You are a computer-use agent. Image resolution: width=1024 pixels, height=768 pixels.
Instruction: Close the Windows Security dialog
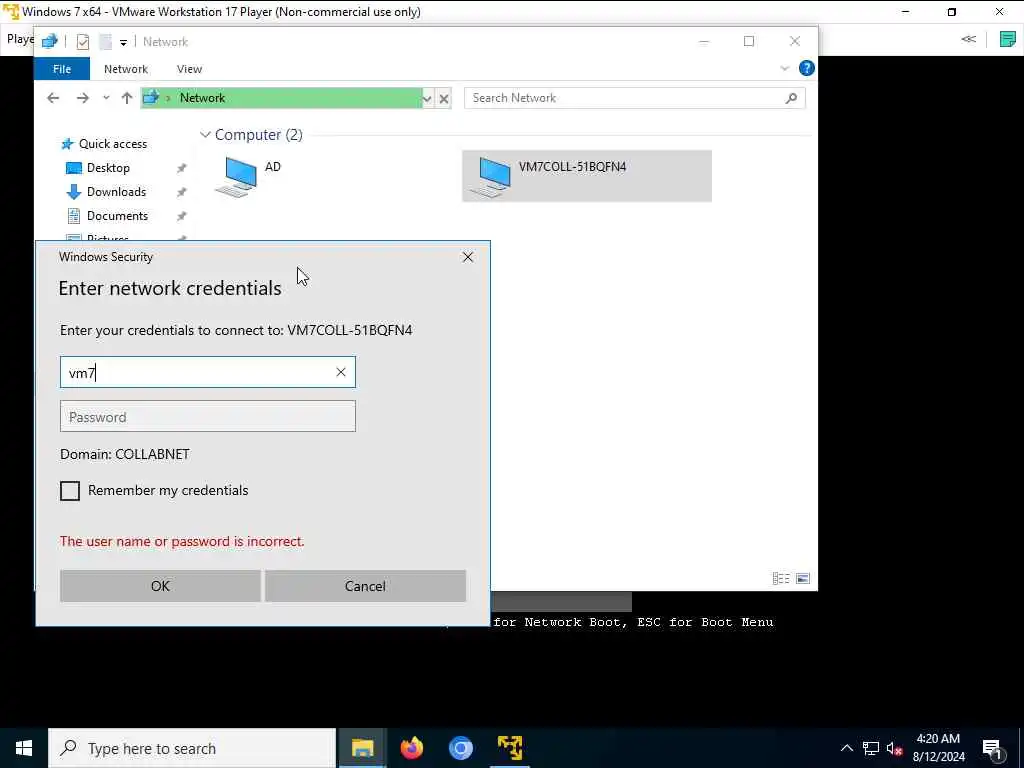(468, 257)
